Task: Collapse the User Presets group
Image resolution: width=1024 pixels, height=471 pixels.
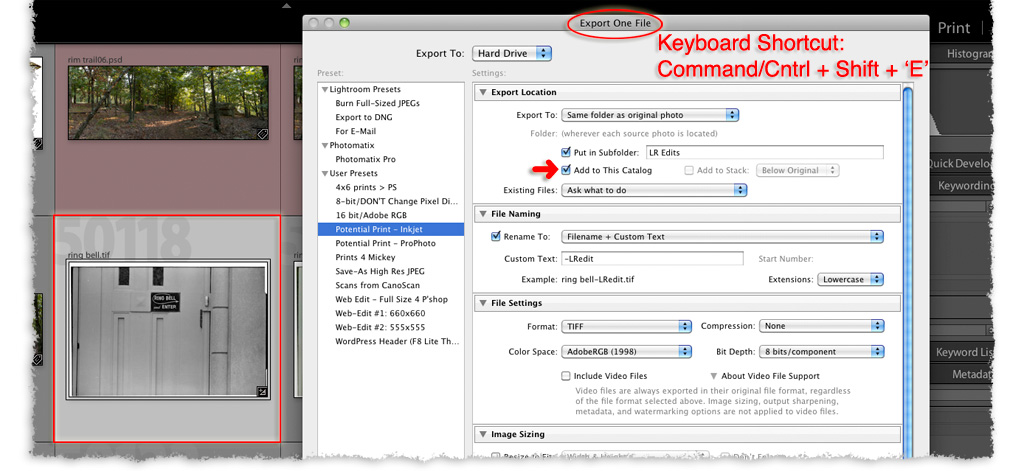Action: click(x=325, y=174)
